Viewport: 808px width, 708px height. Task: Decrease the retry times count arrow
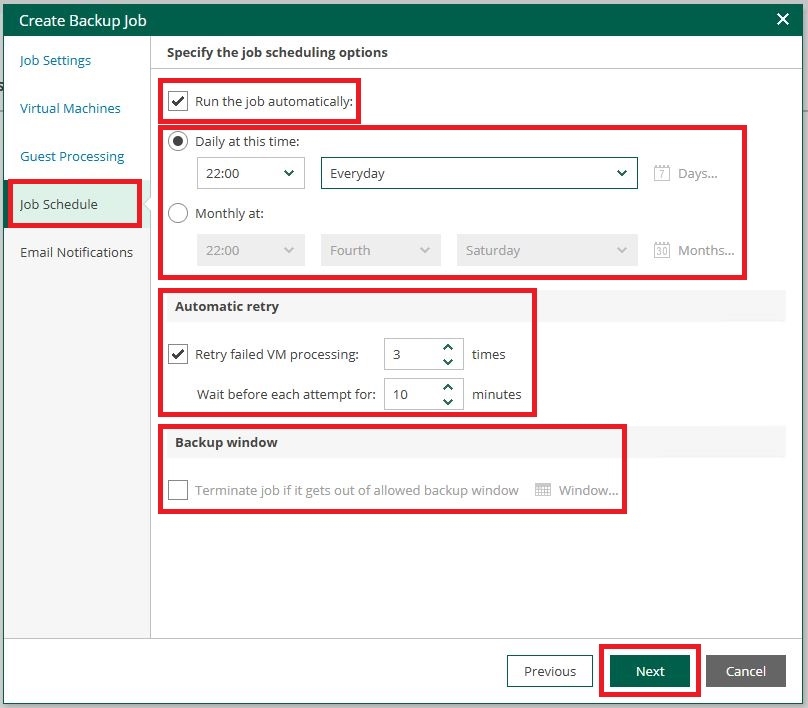[x=448, y=362]
